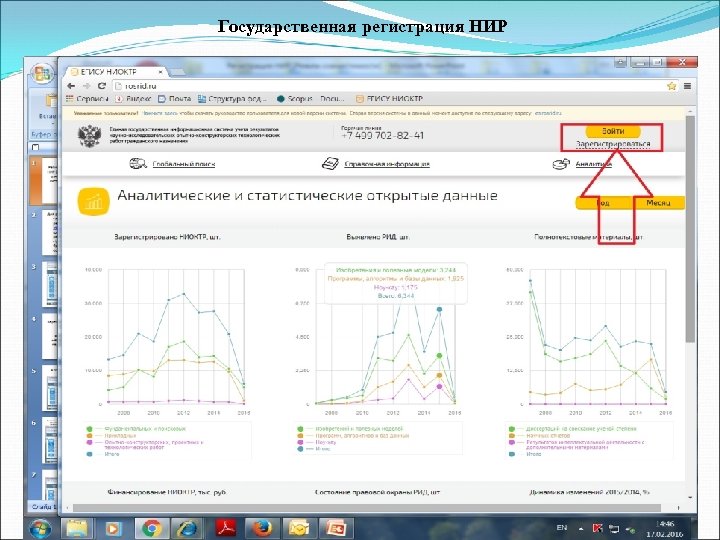Open the Яндекс bookmark
This screenshot has width=720, height=540.
[x=133, y=99]
